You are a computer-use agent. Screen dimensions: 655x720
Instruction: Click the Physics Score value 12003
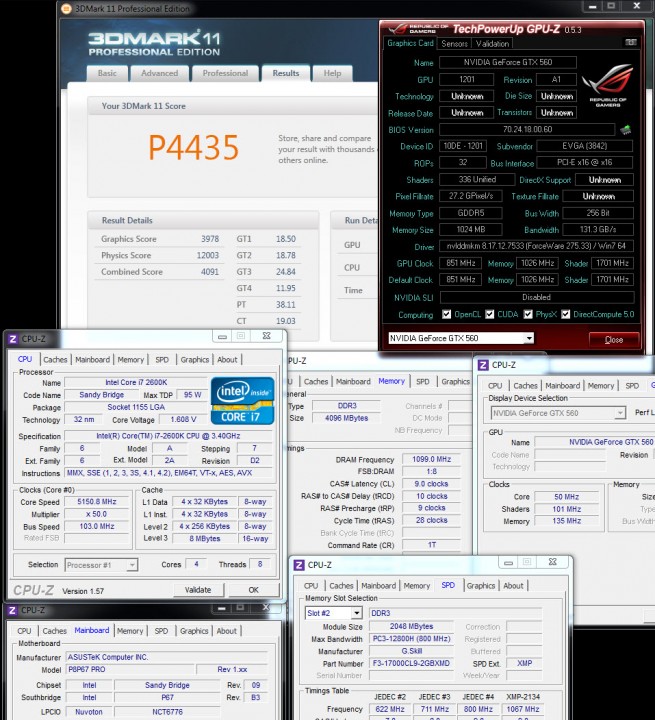click(208, 255)
